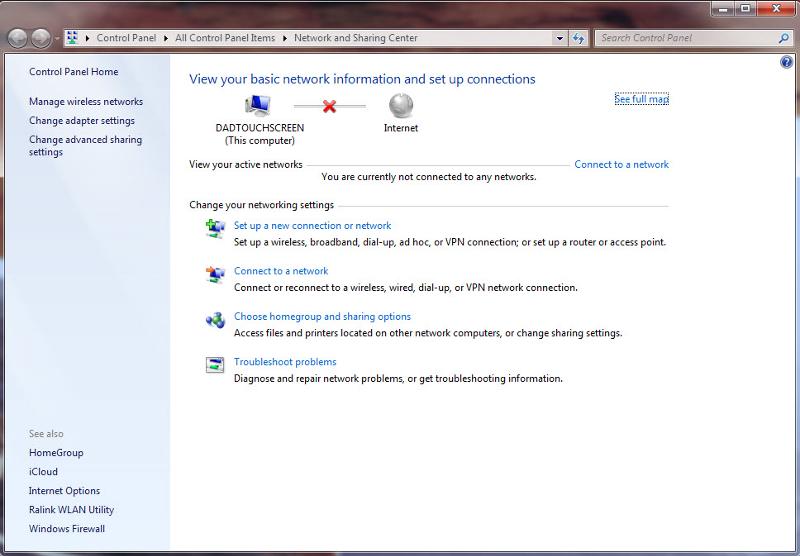Click the Forward navigation arrow button
The height and width of the screenshot is (556, 800).
tap(40, 38)
